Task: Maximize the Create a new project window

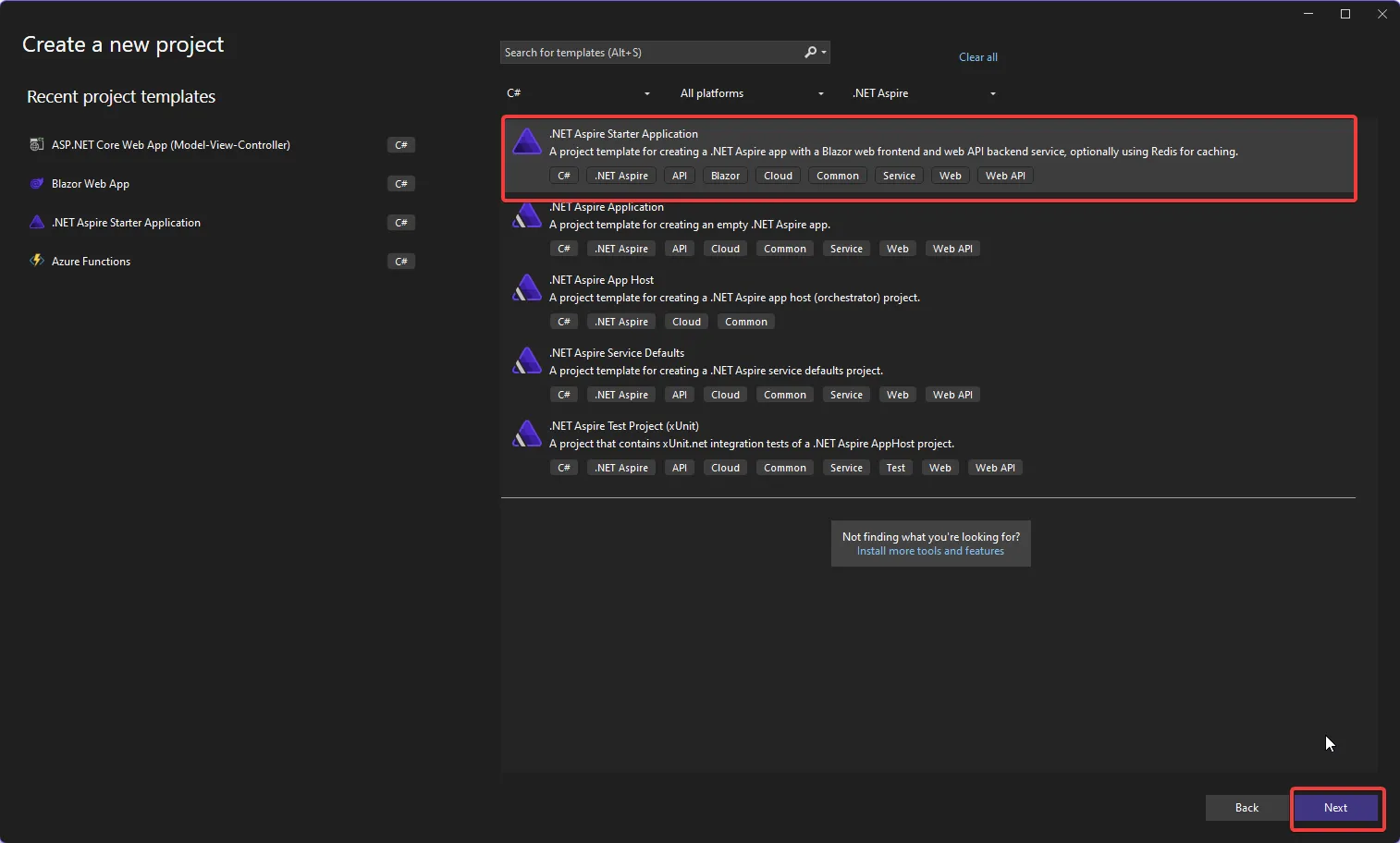Action: 1345,14
